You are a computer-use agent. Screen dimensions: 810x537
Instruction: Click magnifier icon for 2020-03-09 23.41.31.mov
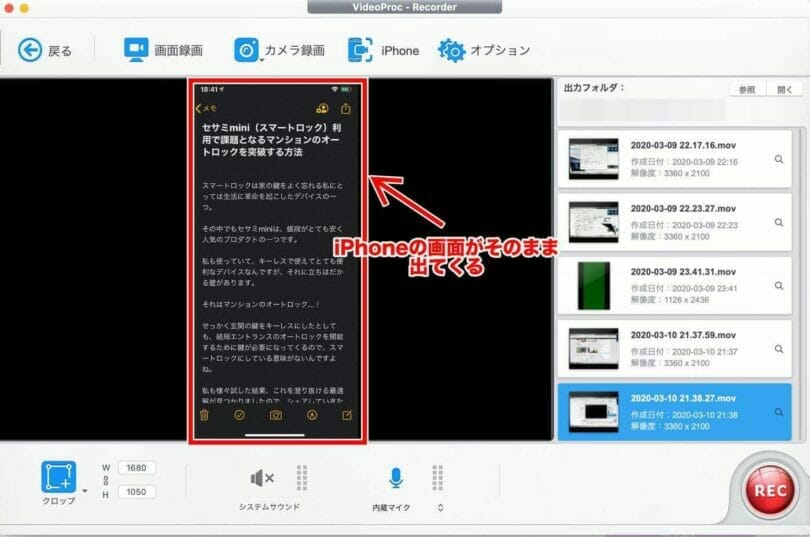click(779, 286)
